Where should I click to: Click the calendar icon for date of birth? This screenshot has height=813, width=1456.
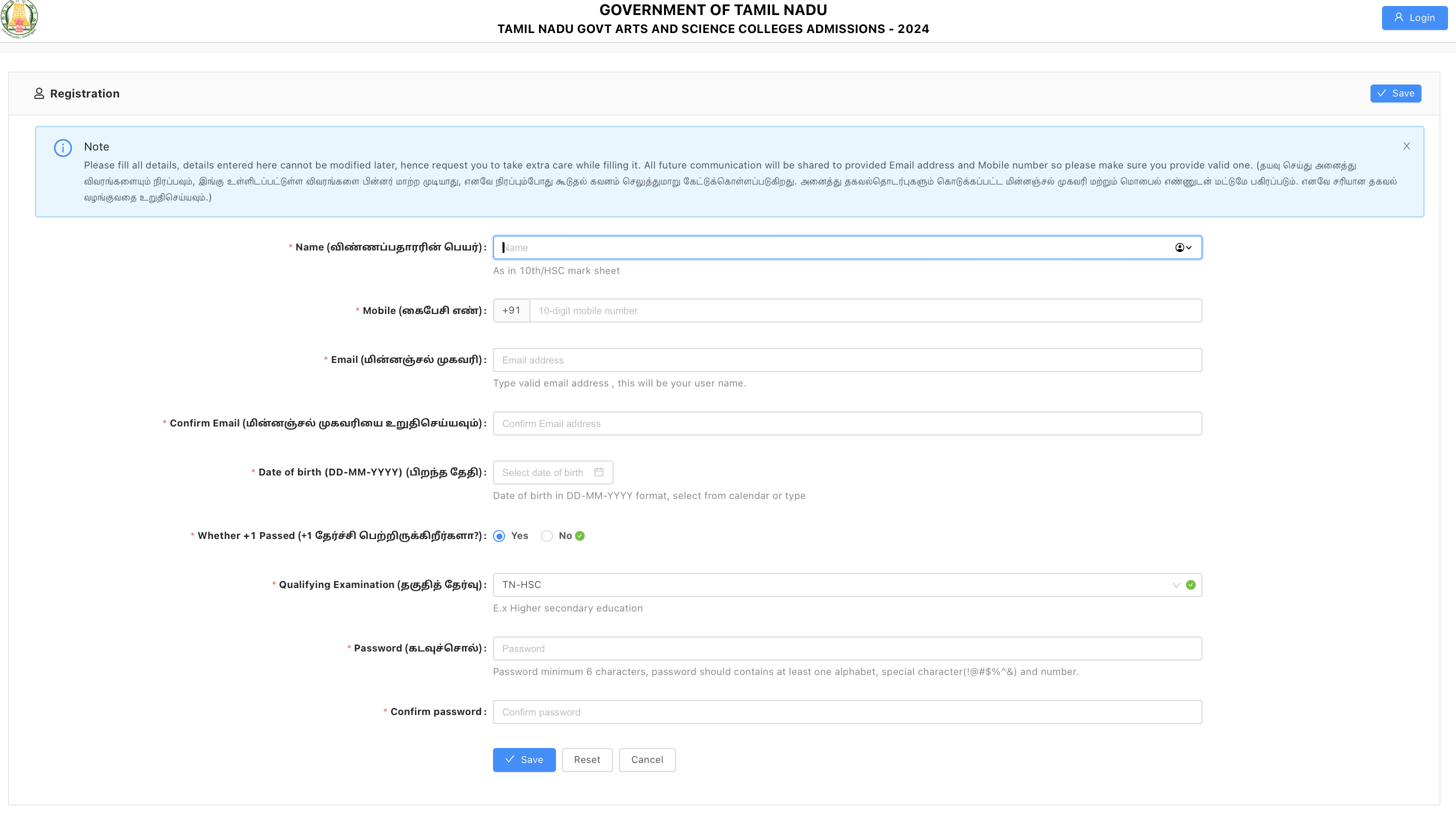(x=599, y=472)
